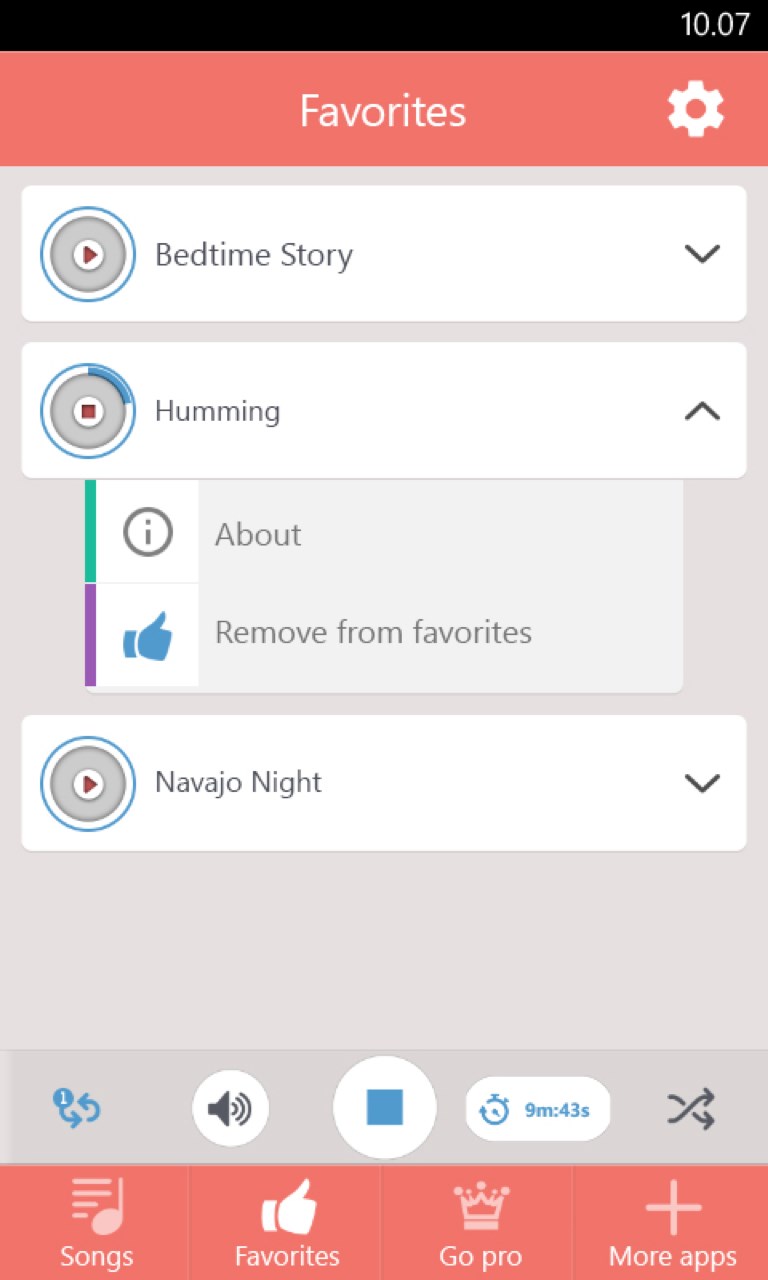Switch to the Songs tab

[96, 1223]
